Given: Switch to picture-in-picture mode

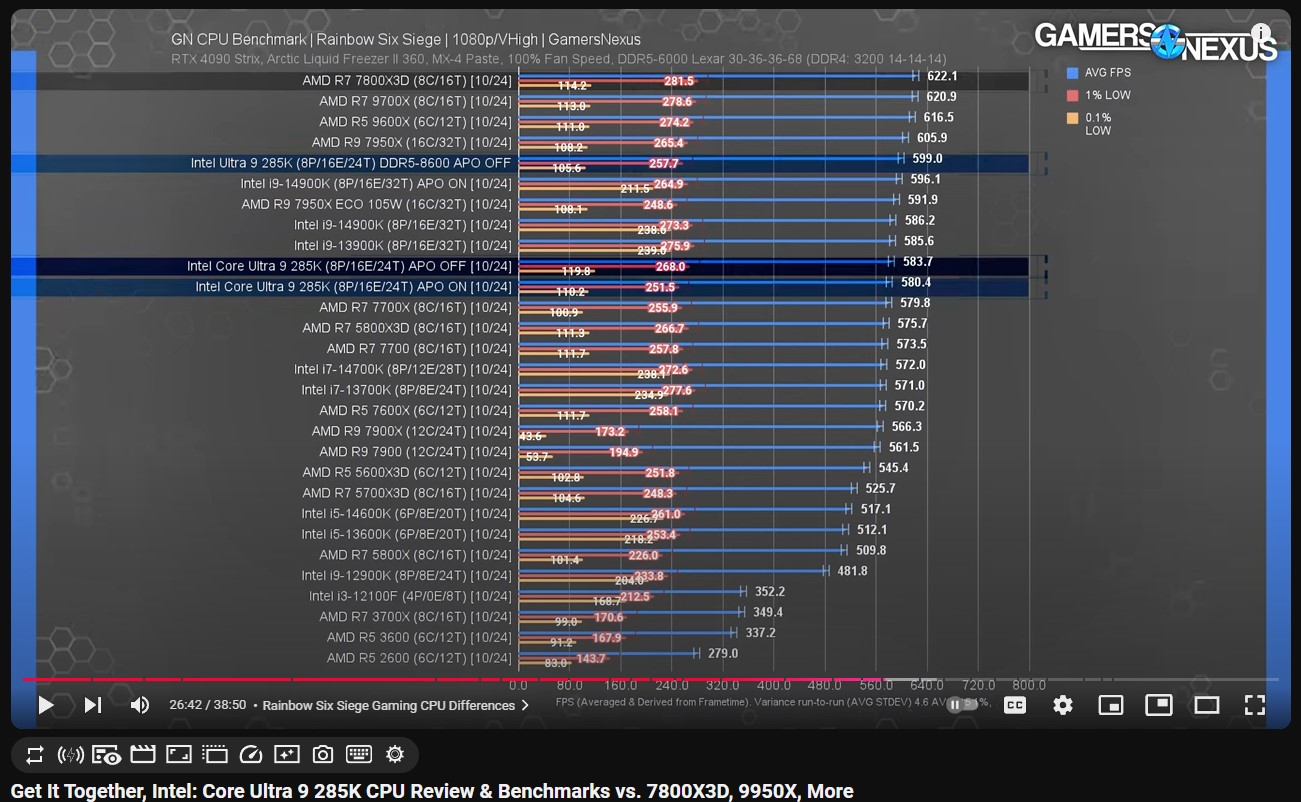Looking at the screenshot, I should pyautogui.click(x=1159, y=705).
